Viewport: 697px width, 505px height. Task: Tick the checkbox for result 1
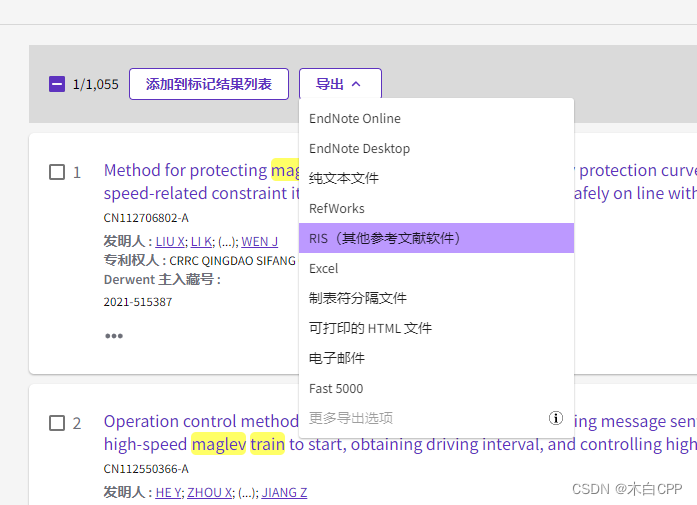[57, 172]
